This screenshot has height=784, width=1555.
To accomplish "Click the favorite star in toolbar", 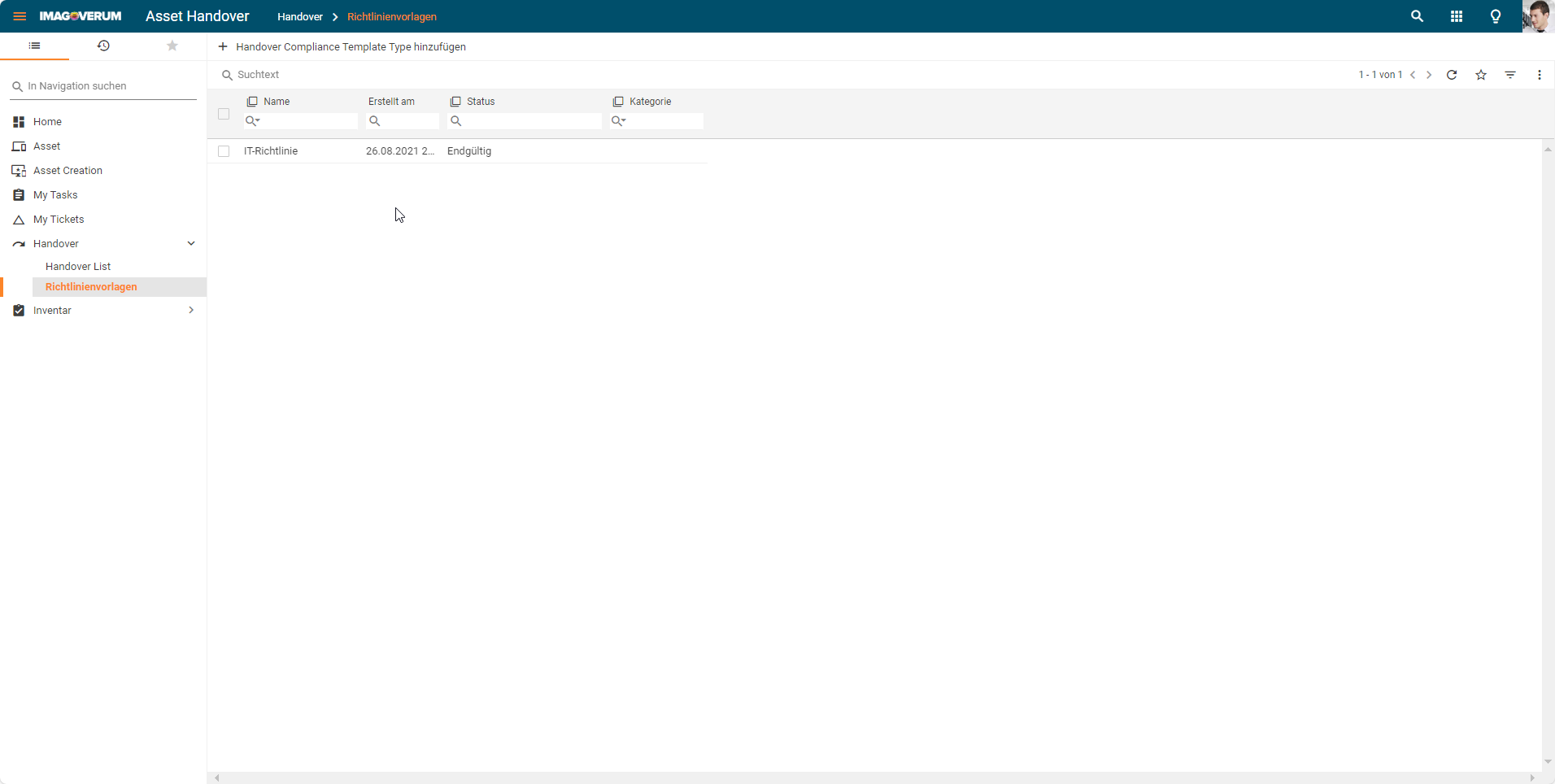I will (x=1481, y=75).
